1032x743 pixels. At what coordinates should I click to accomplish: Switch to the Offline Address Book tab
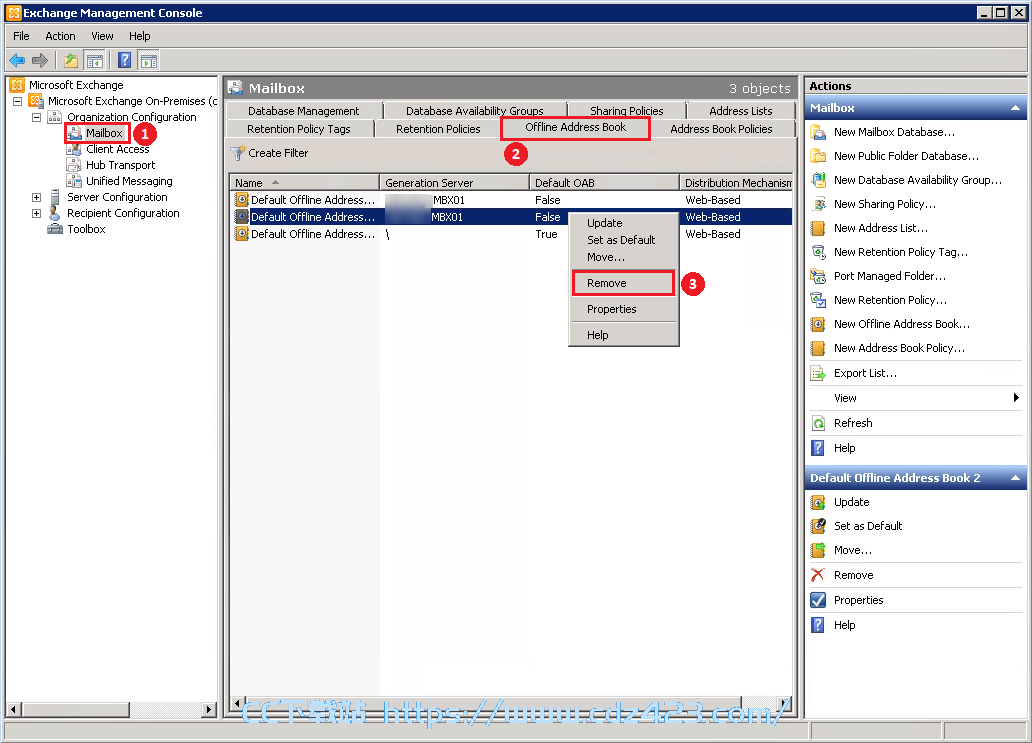coord(576,128)
